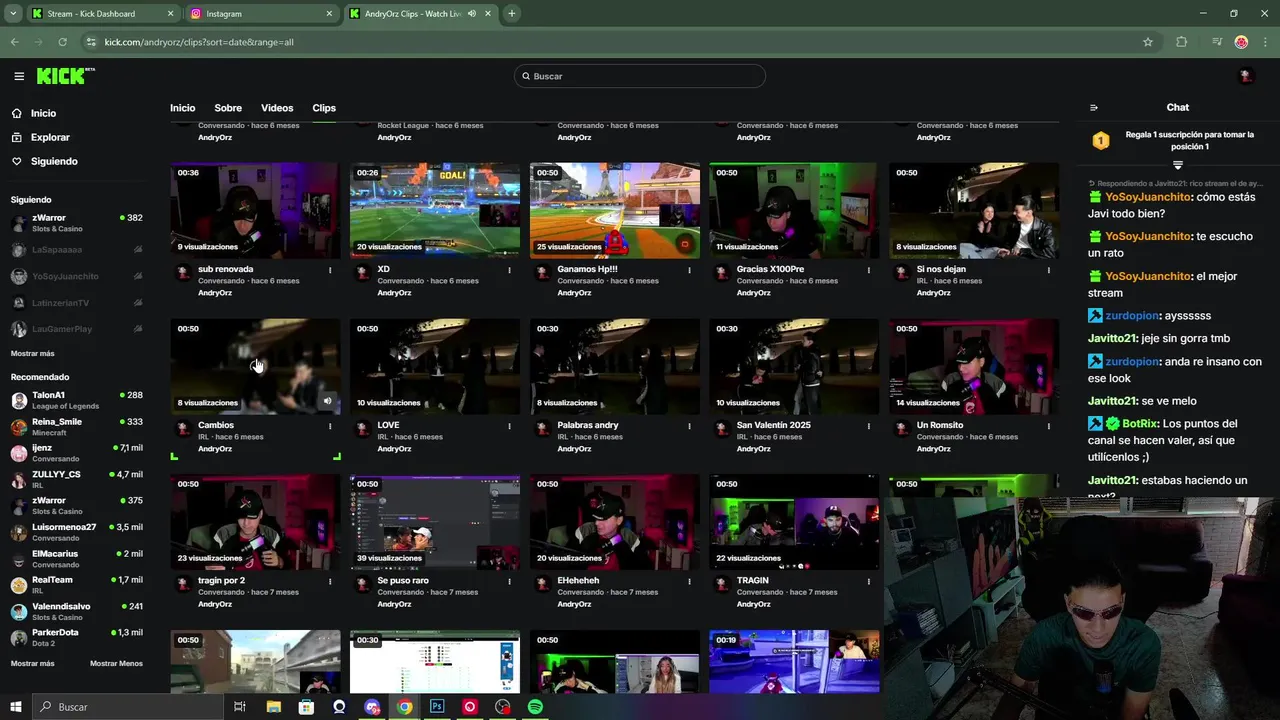1280x720 pixels.
Task: Open options menu for clip 'LOVE'
Action: [509, 426]
